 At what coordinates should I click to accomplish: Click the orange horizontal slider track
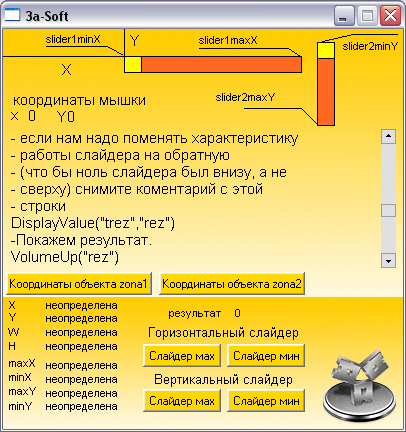click(221, 64)
